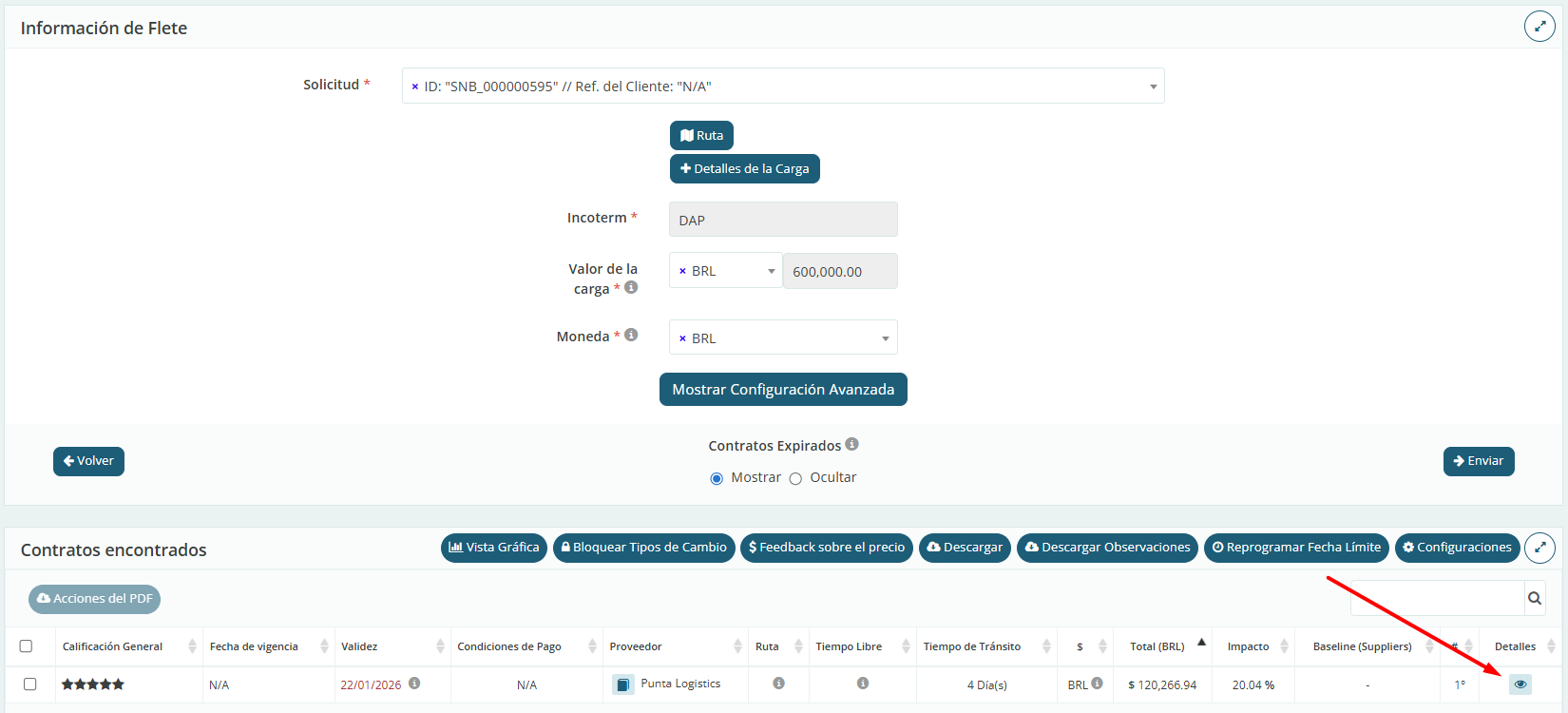Select the Ocultar radio button
This screenshot has width=1568, height=713.
[x=795, y=478]
